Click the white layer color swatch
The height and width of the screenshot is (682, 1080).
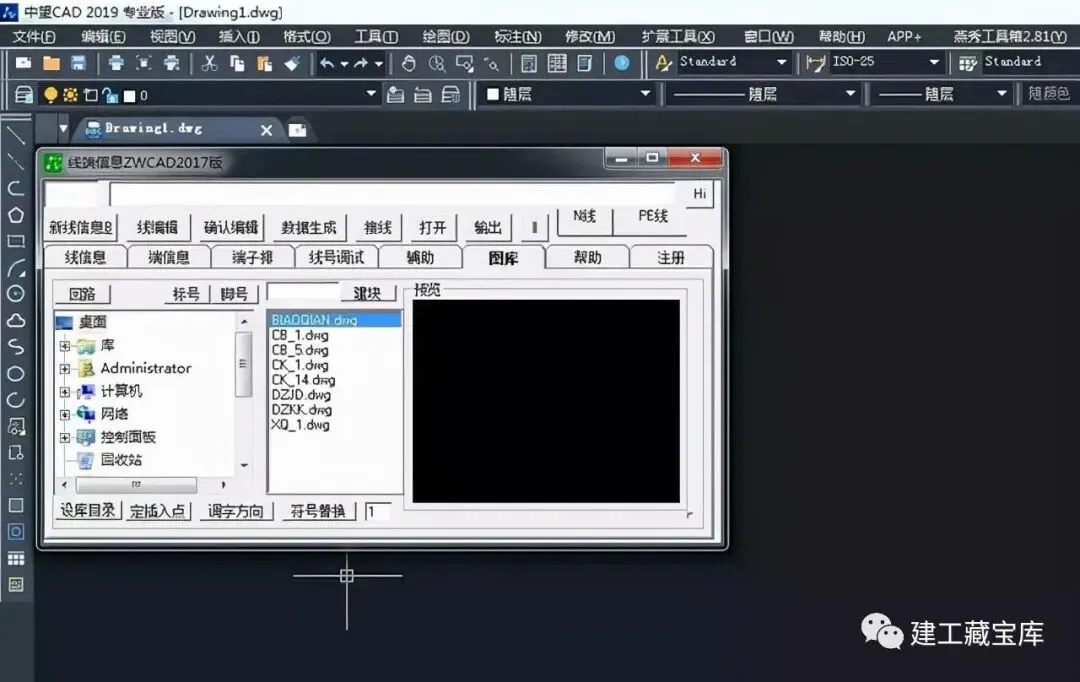[x=129, y=96]
